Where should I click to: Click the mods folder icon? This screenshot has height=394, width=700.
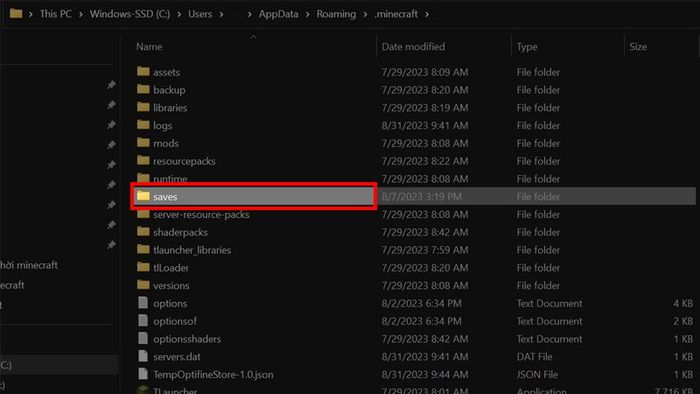click(x=143, y=143)
